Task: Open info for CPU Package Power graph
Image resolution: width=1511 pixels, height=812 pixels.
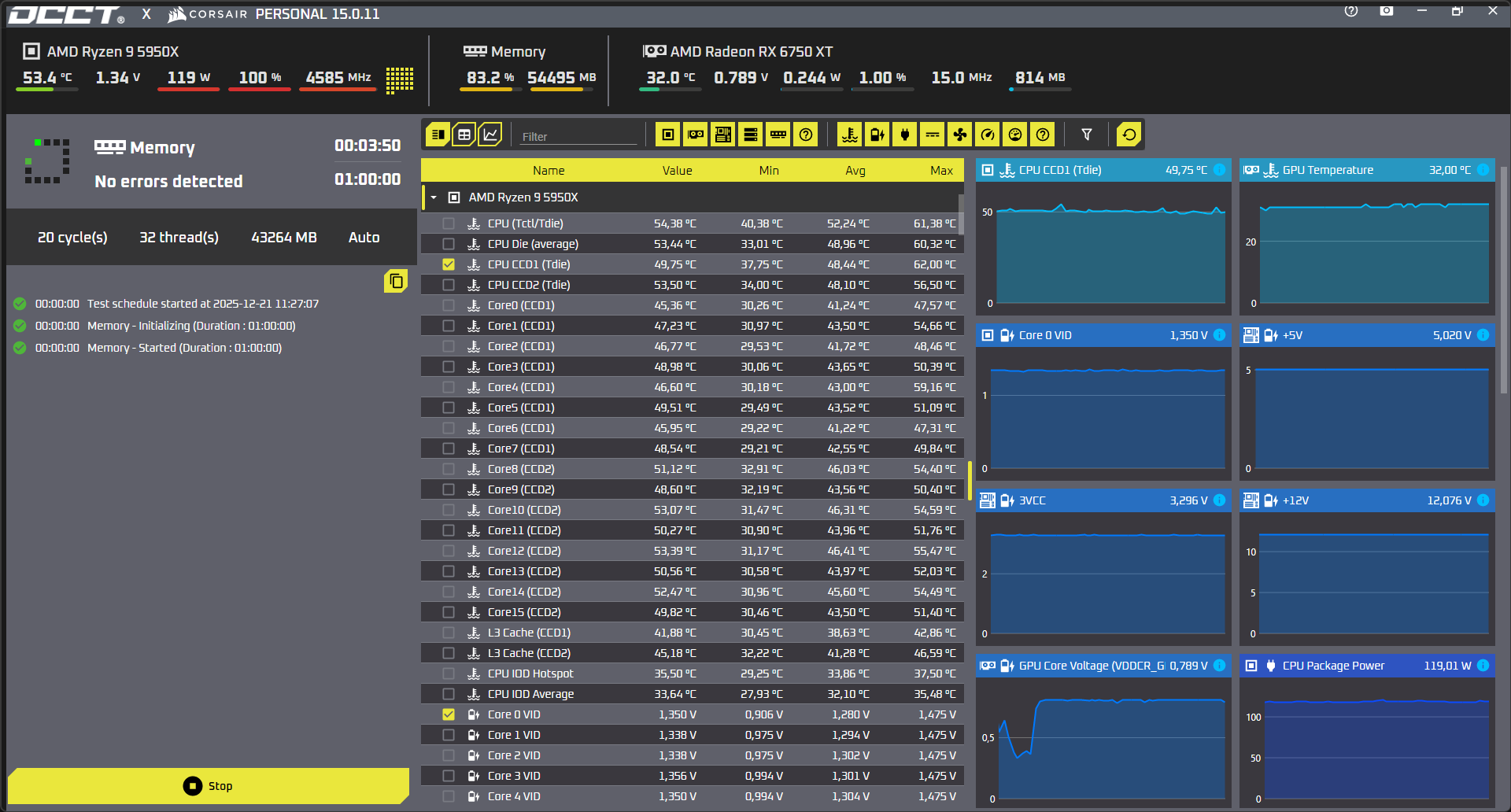Action: pyautogui.click(x=1483, y=666)
